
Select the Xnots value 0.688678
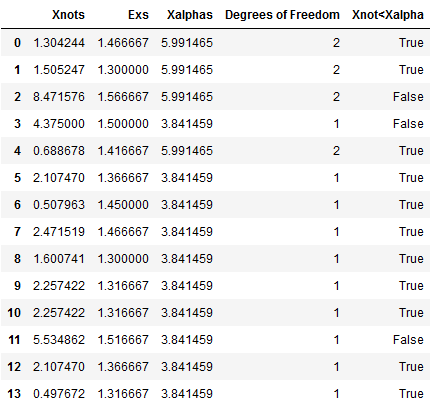pos(59,151)
